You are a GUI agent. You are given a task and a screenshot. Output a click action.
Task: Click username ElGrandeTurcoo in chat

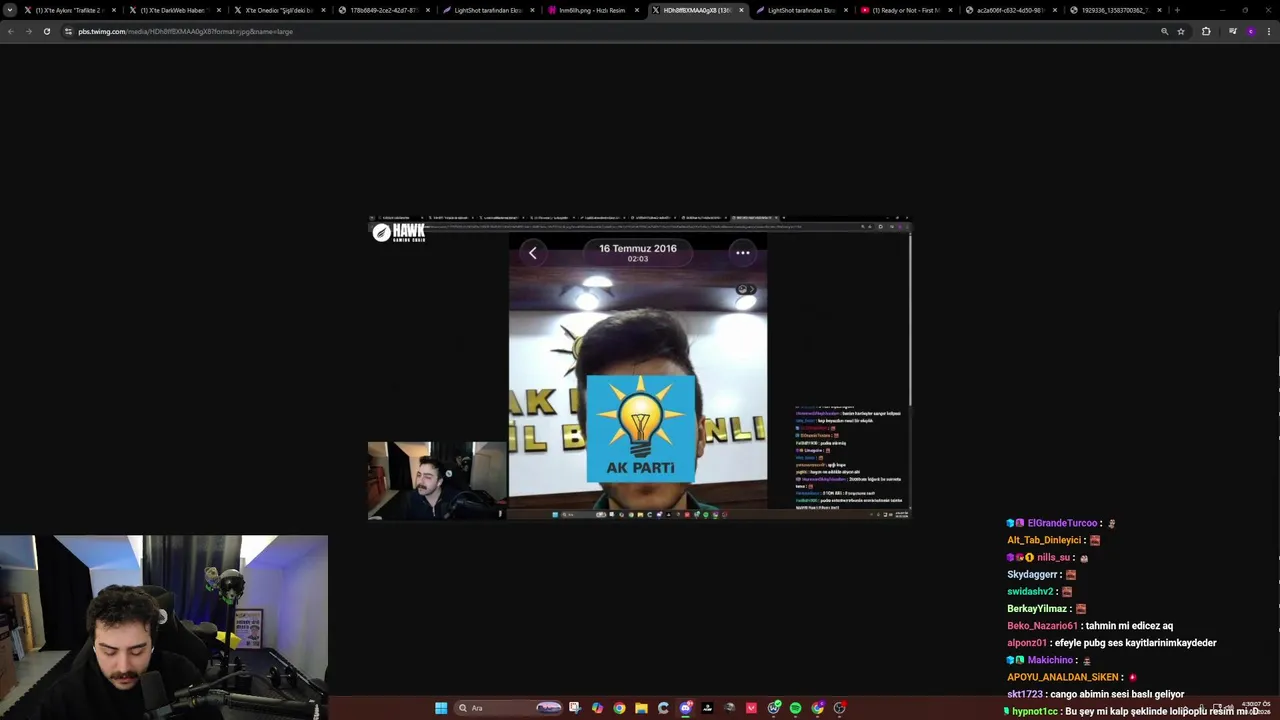(x=1062, y=523)
